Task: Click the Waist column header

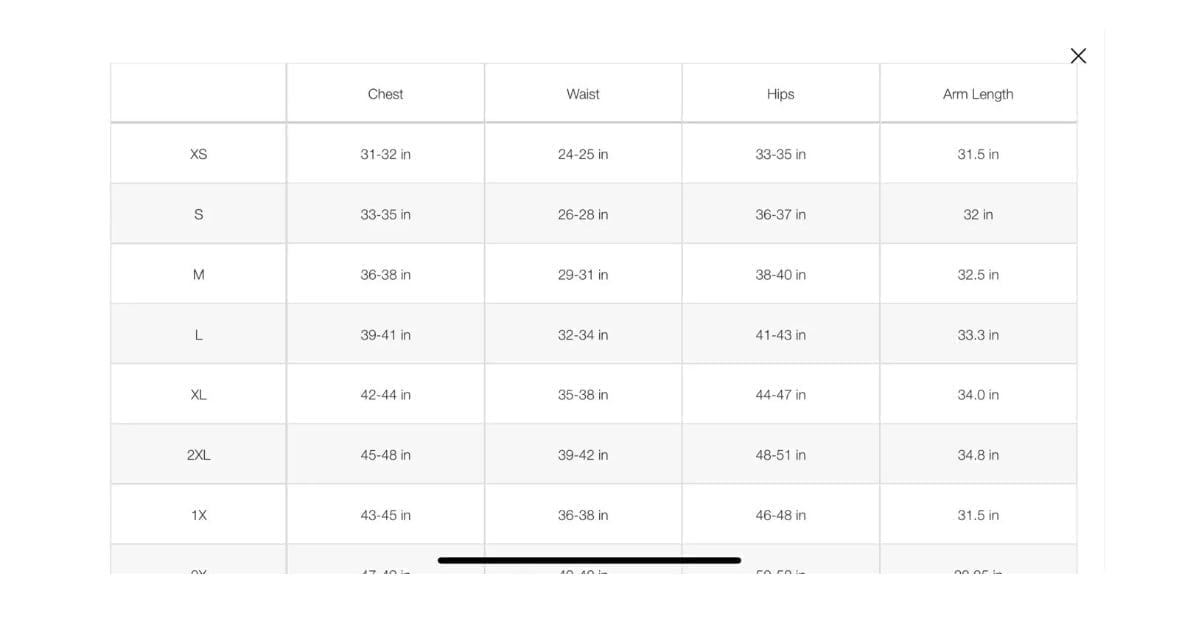Action: [583, 94]
